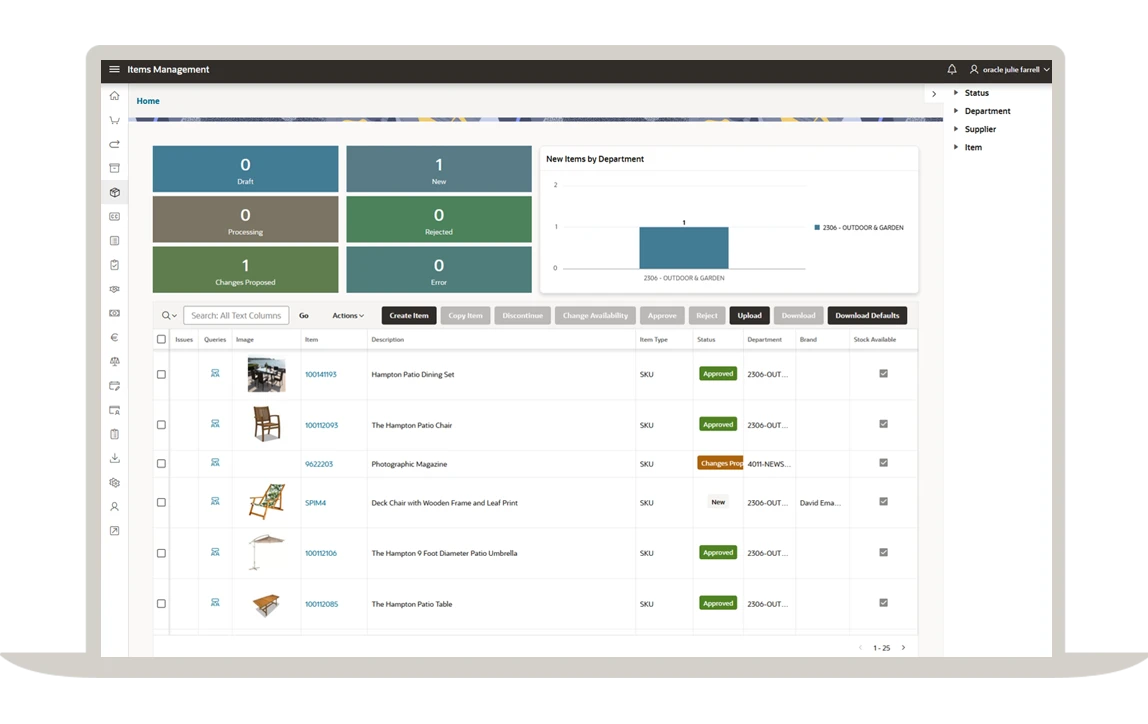Click inside the Search All Text Columns field

pos(236,315)
